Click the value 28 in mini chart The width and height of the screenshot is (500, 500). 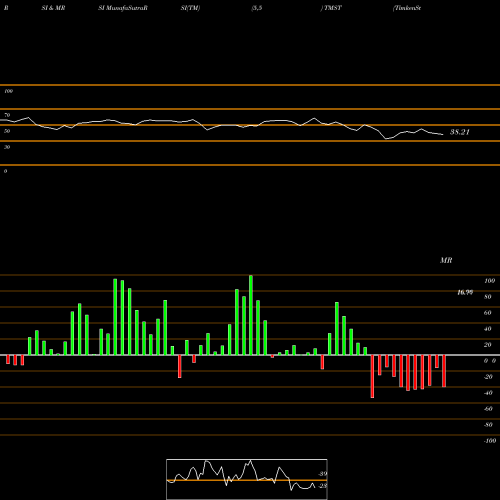[323, 486]
